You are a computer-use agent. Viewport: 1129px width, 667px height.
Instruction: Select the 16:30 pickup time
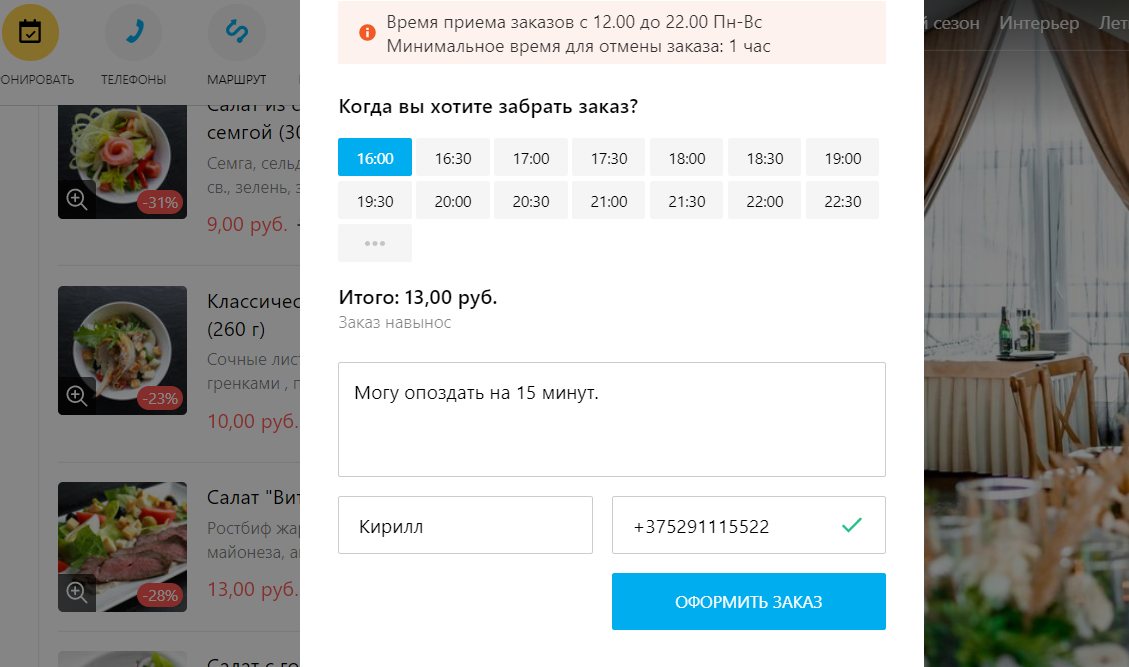coord(453,158)
